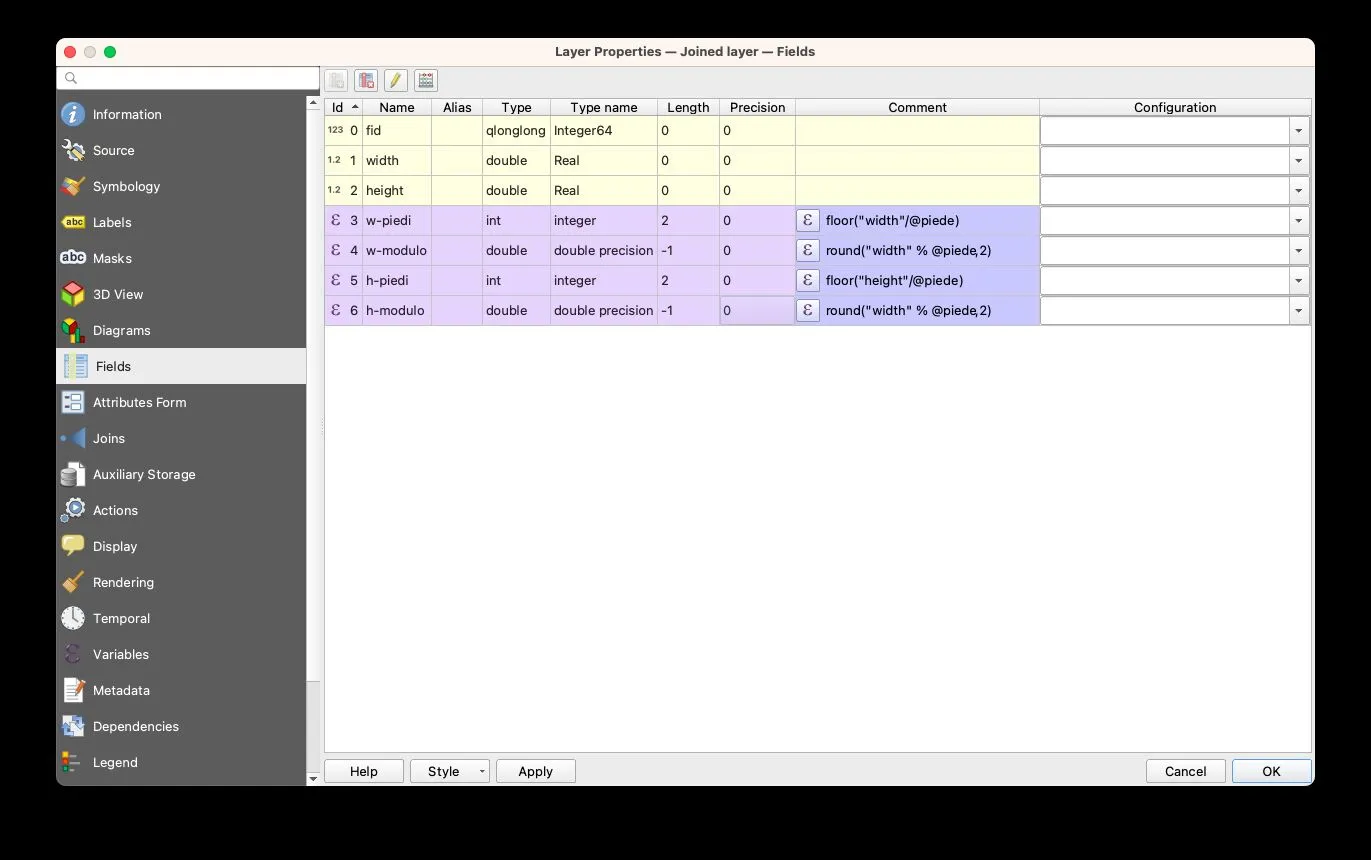The width and height of the screenshot is (1371, 860).
Task: Open Configuration dropdown for the w-modulo row
Action: pos(1298,251)
